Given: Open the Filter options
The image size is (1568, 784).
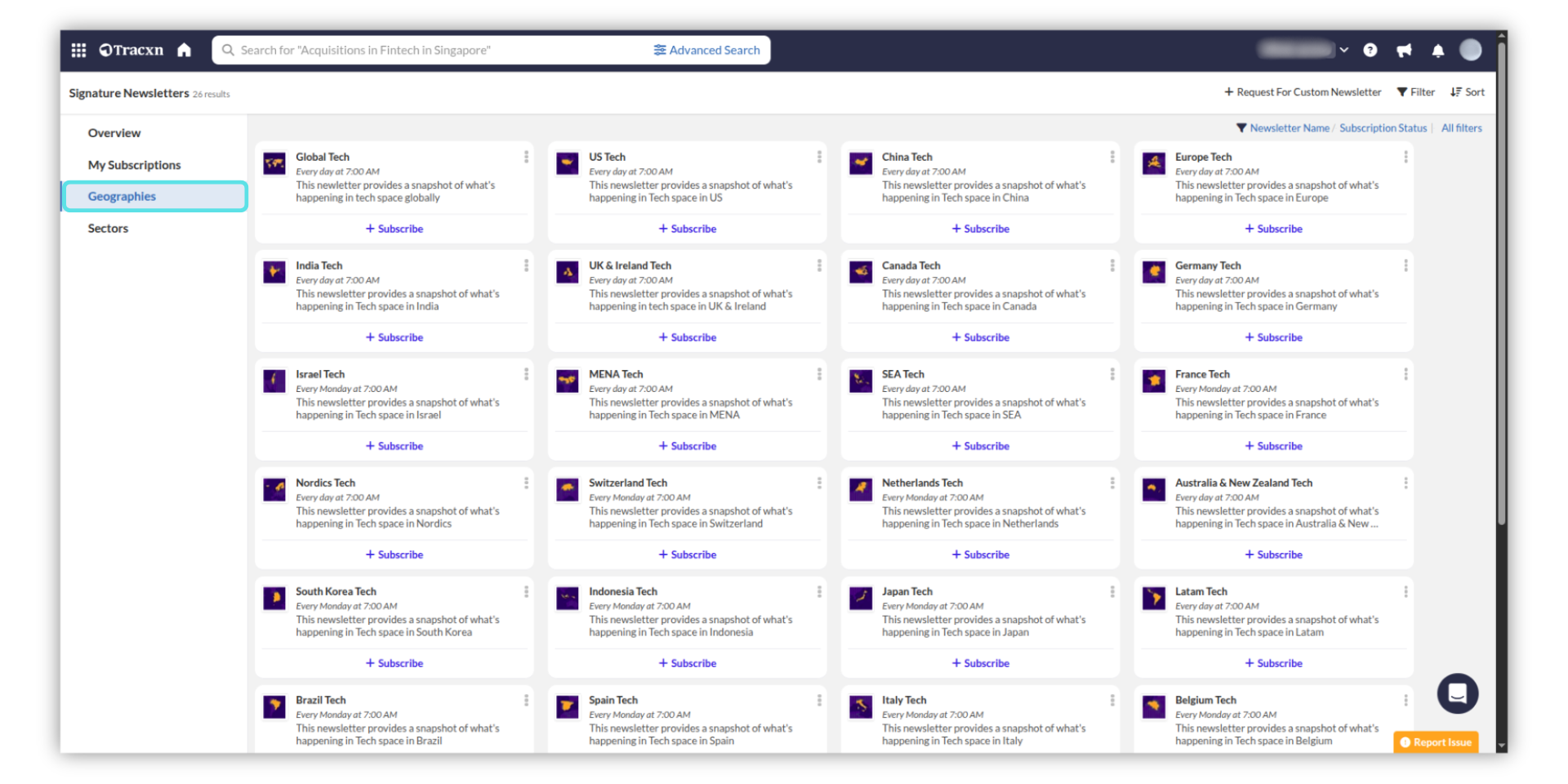Looking at the screenshot, I should point(1415,92).
